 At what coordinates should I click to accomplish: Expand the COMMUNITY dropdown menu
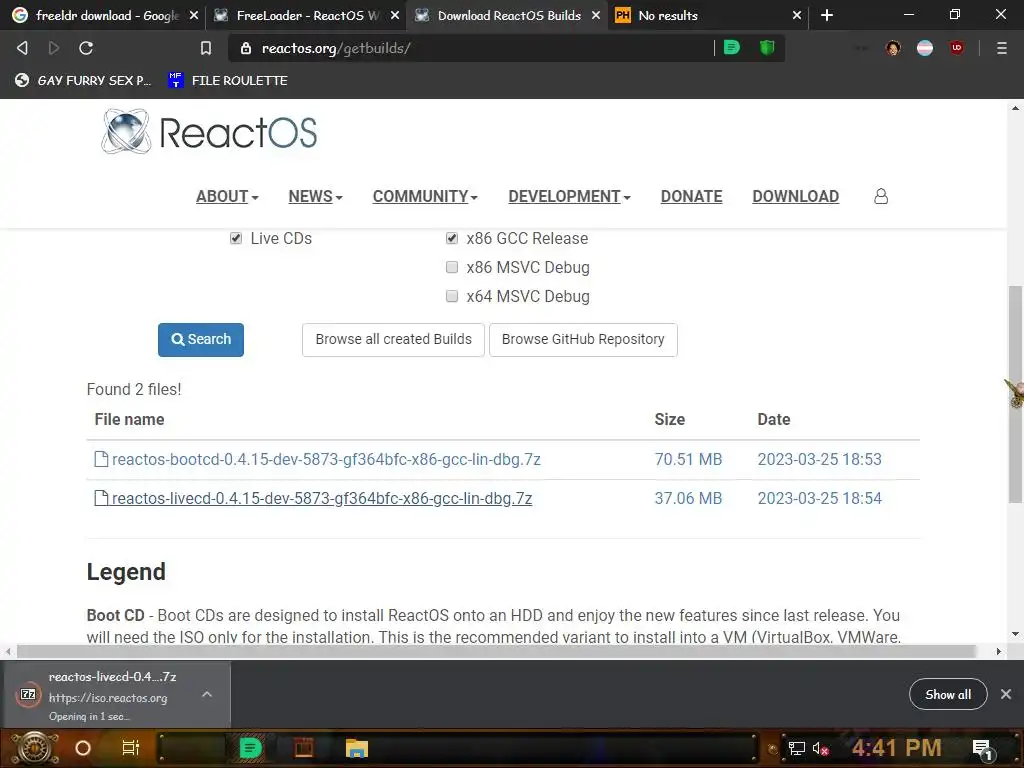click(x=425, y=197)
